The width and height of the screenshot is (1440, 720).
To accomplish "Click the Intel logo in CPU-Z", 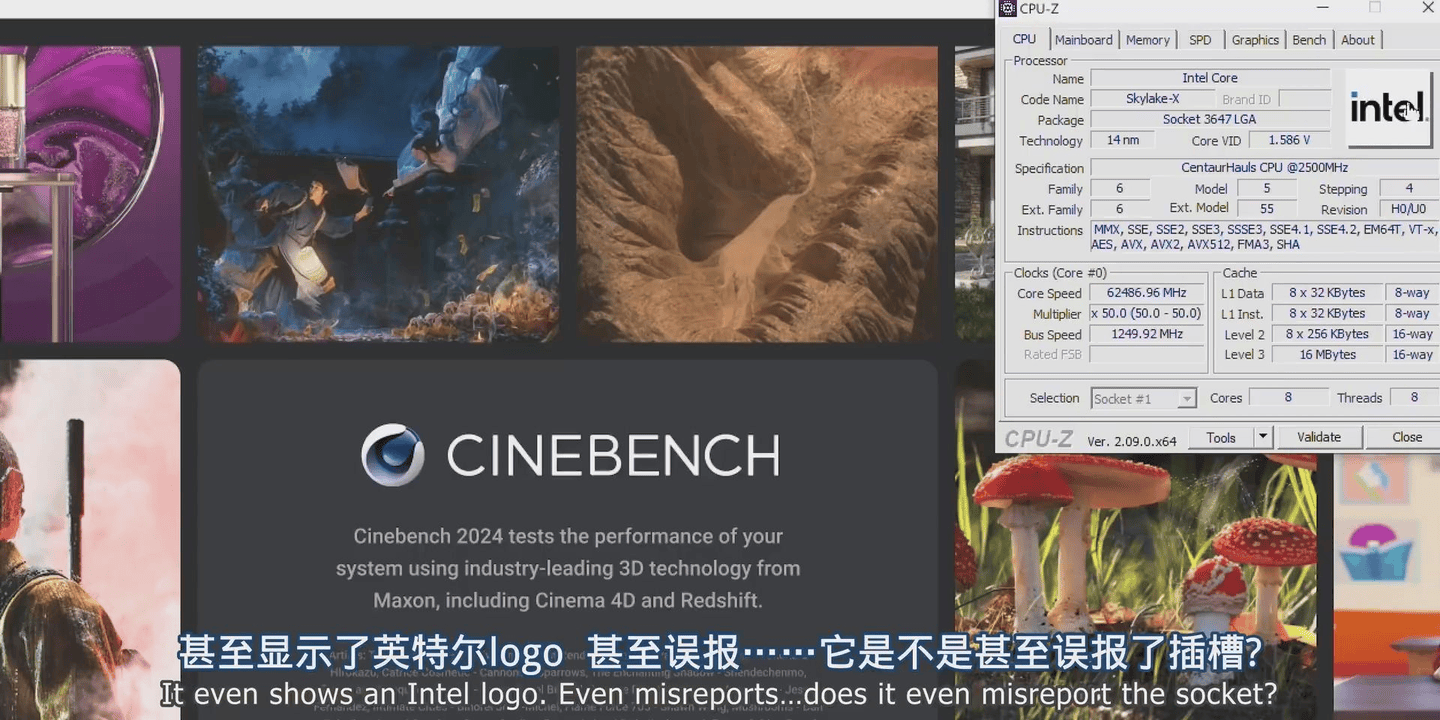I will point(1388,108).
